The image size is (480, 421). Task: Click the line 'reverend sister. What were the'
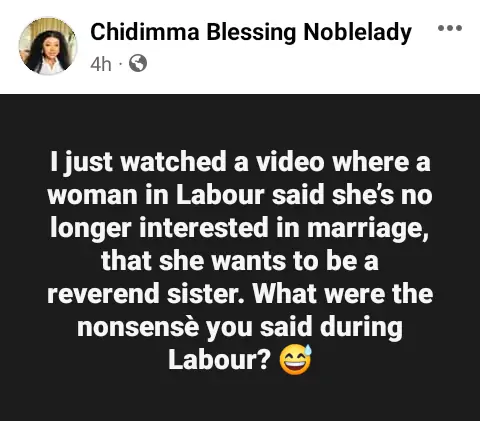tap(240, 294)
